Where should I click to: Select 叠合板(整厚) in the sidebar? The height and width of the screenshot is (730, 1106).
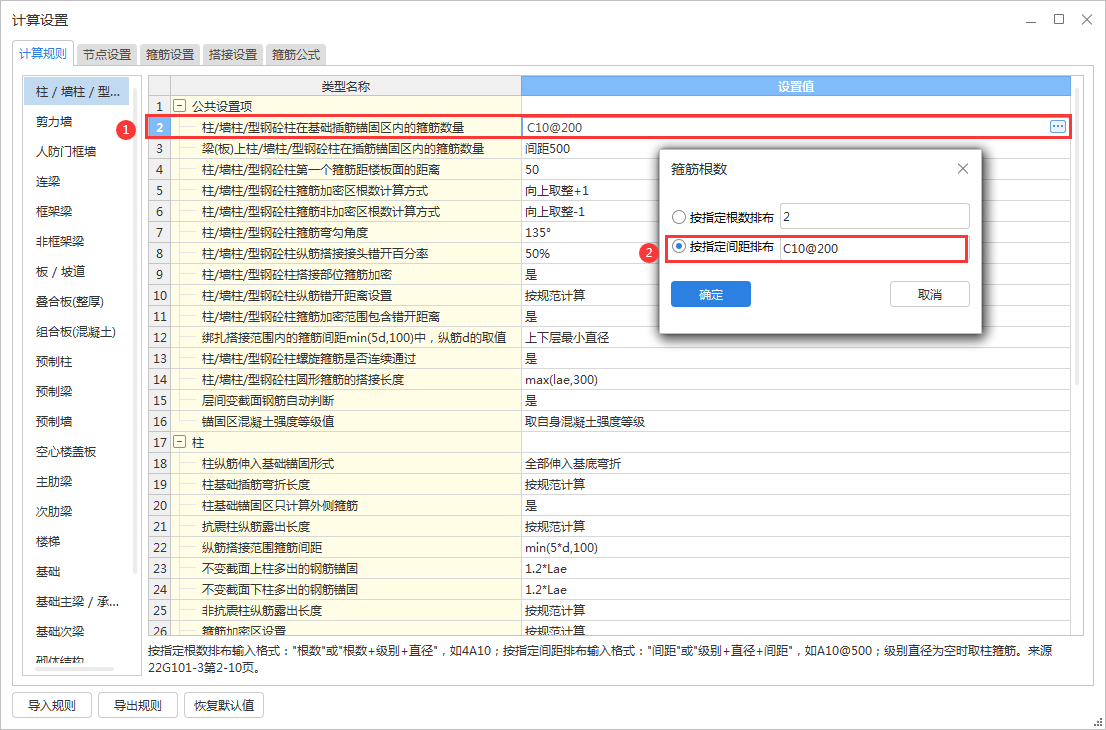[70, 301]
